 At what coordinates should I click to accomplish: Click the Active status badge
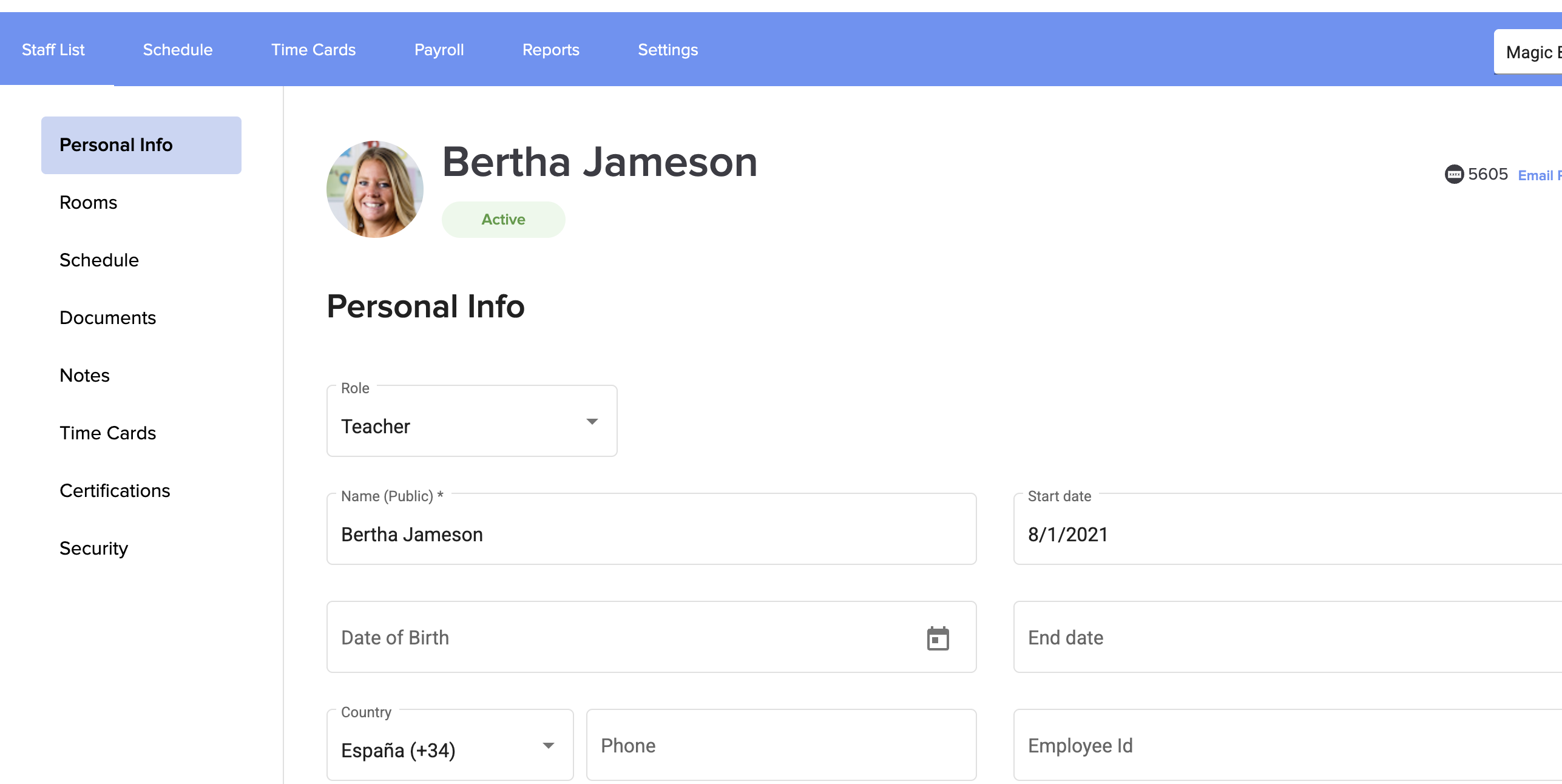pos(503,220)
